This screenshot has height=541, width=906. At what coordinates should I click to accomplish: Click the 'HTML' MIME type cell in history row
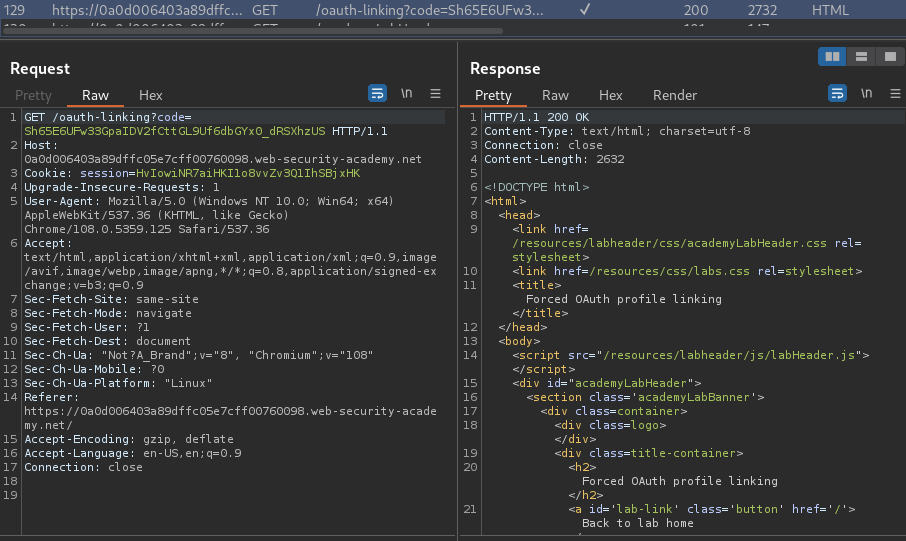[830, 10]
